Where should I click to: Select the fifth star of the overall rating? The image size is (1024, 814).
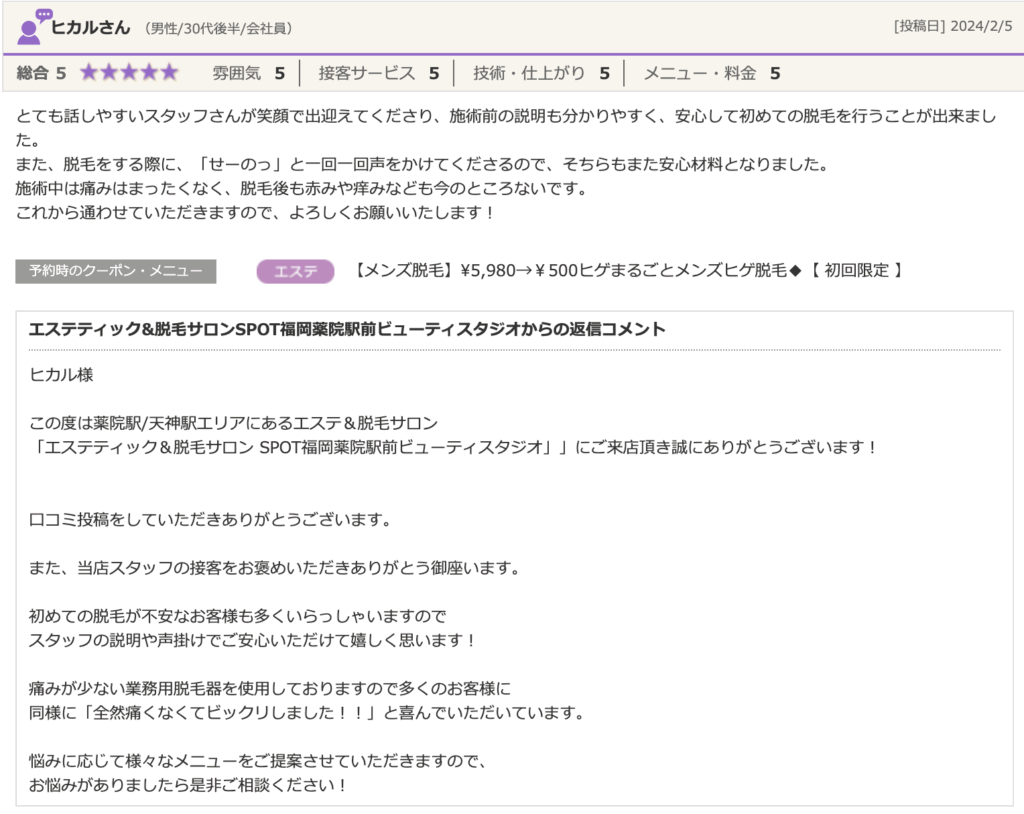coord(166,72)
